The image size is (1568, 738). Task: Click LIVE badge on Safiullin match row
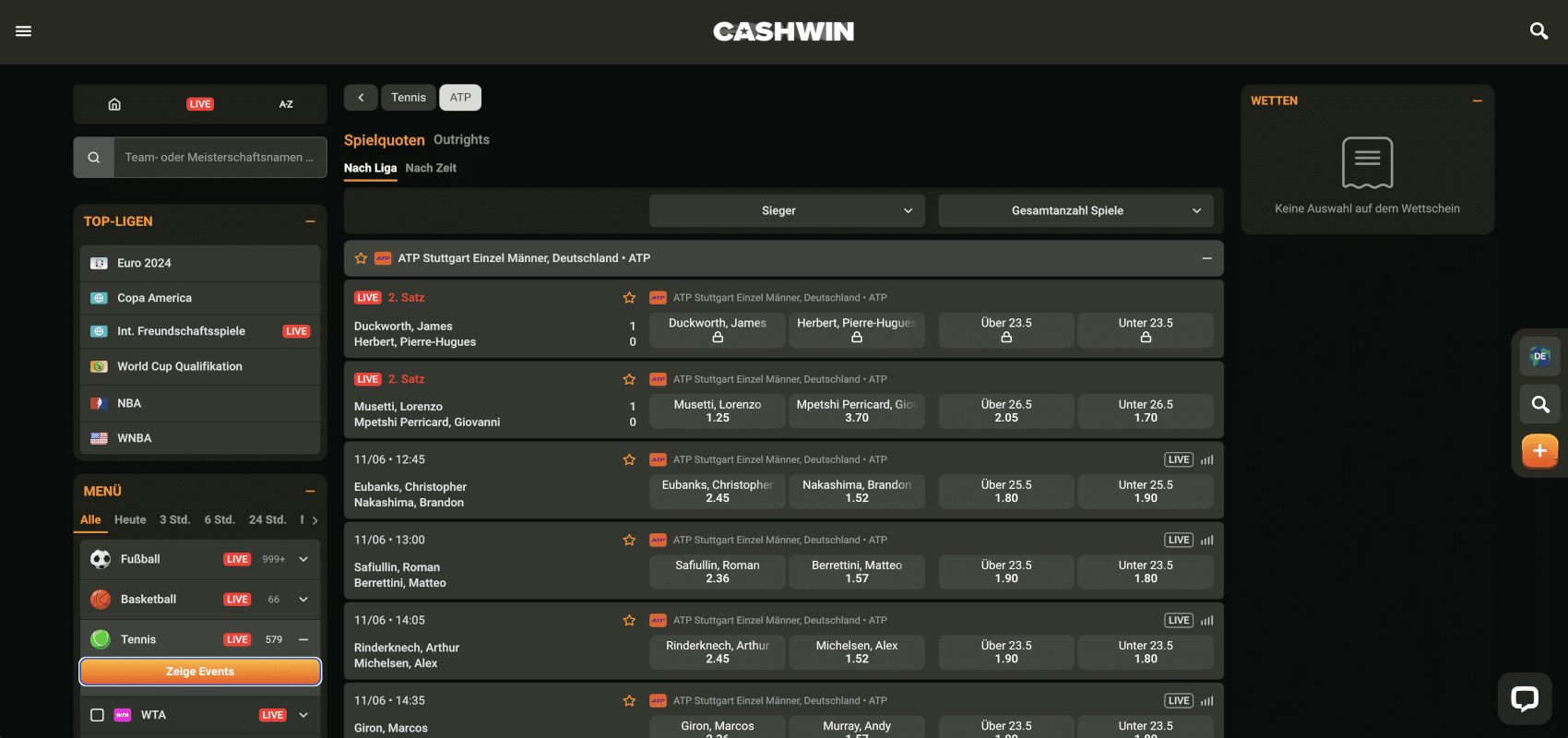point(1179,540)
